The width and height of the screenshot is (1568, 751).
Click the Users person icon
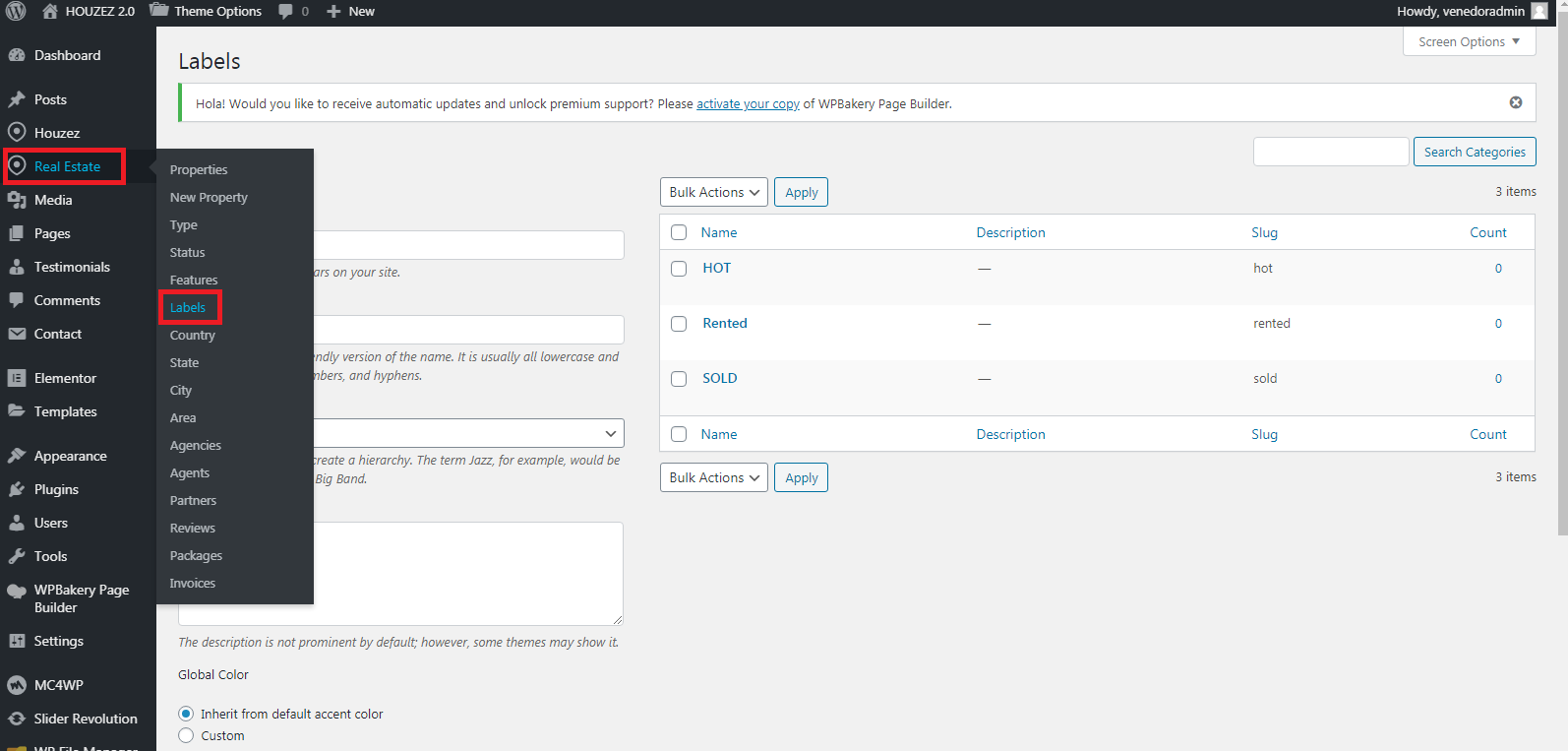point(17,523)
